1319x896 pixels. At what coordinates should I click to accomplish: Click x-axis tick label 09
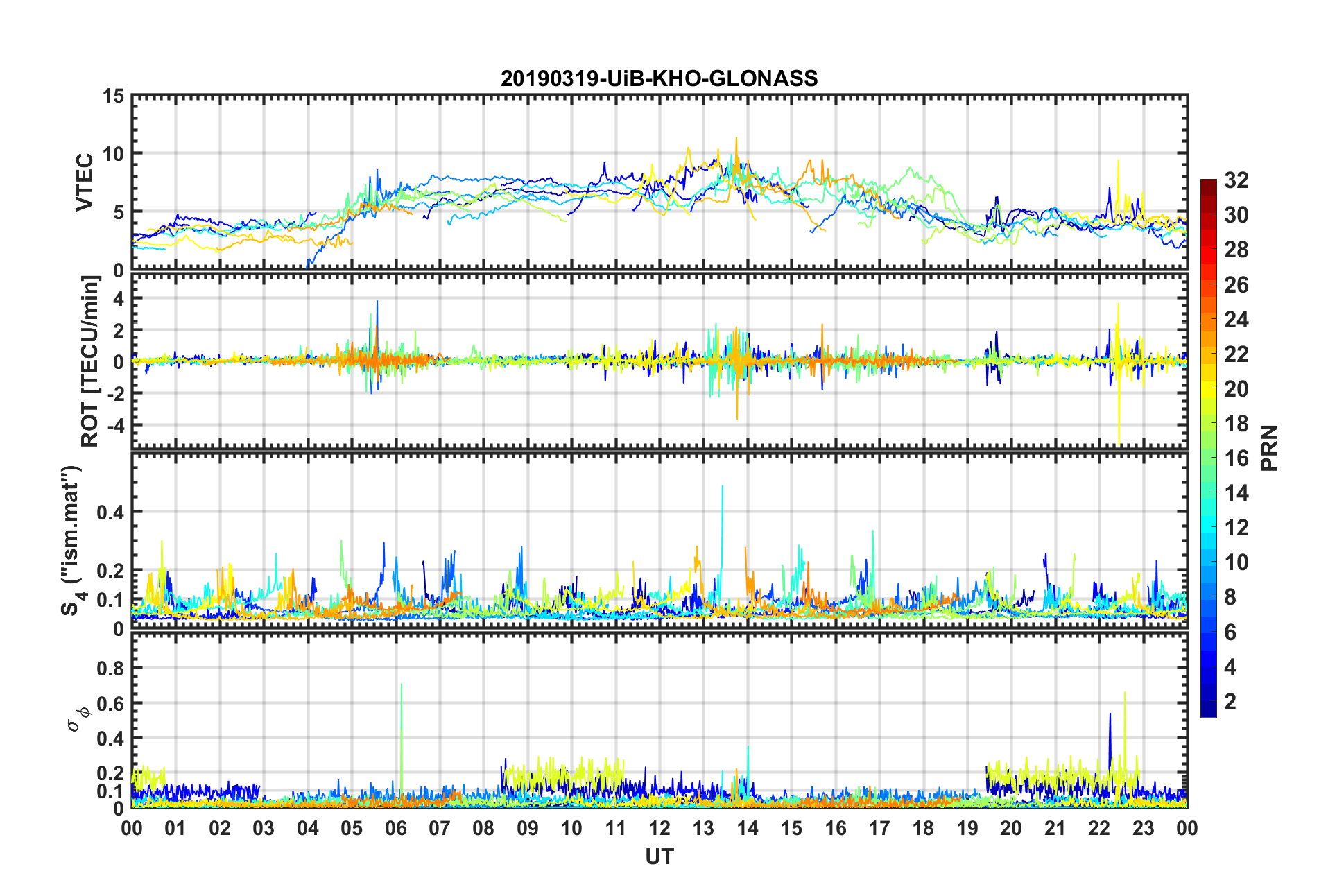pyautogui.click(x=528, y=828)
